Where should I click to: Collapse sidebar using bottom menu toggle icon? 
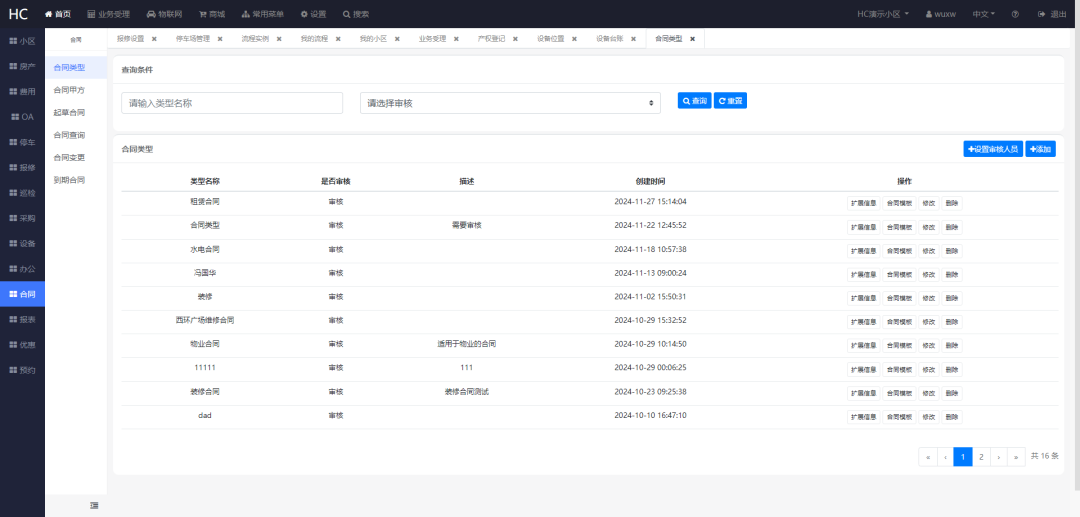point(94,505)
